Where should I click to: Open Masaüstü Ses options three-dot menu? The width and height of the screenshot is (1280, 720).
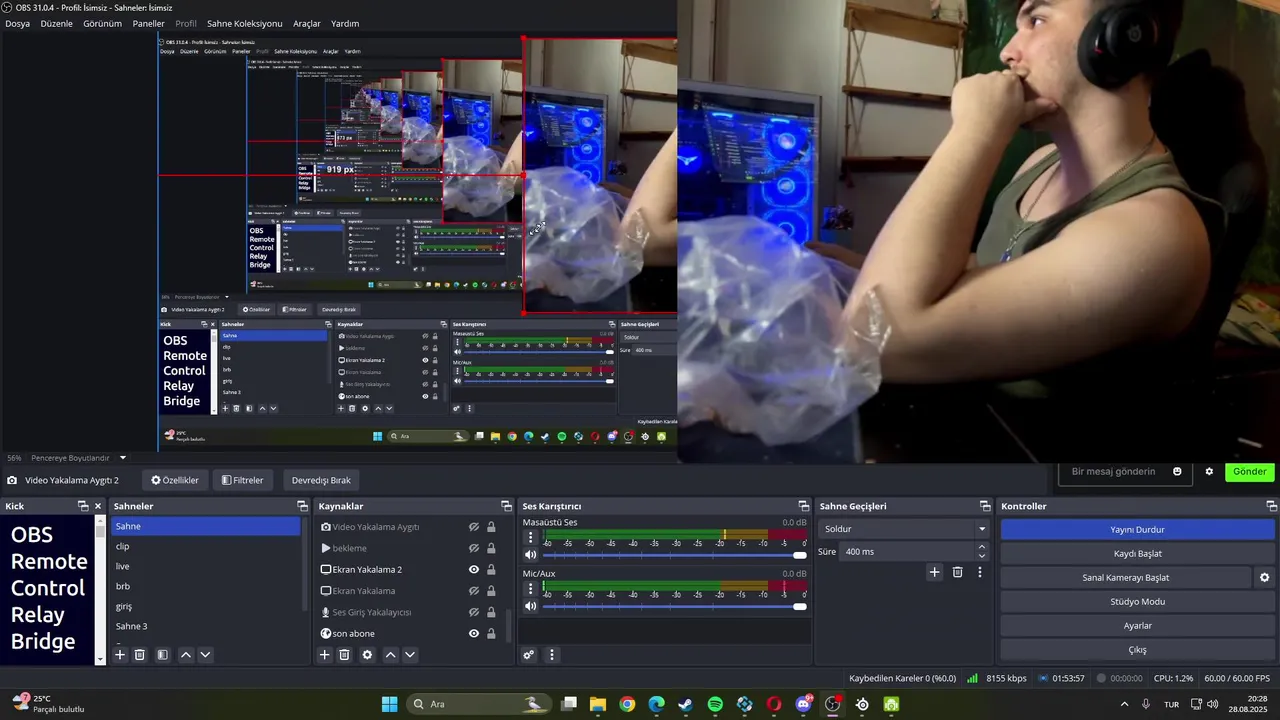point(531,538)
